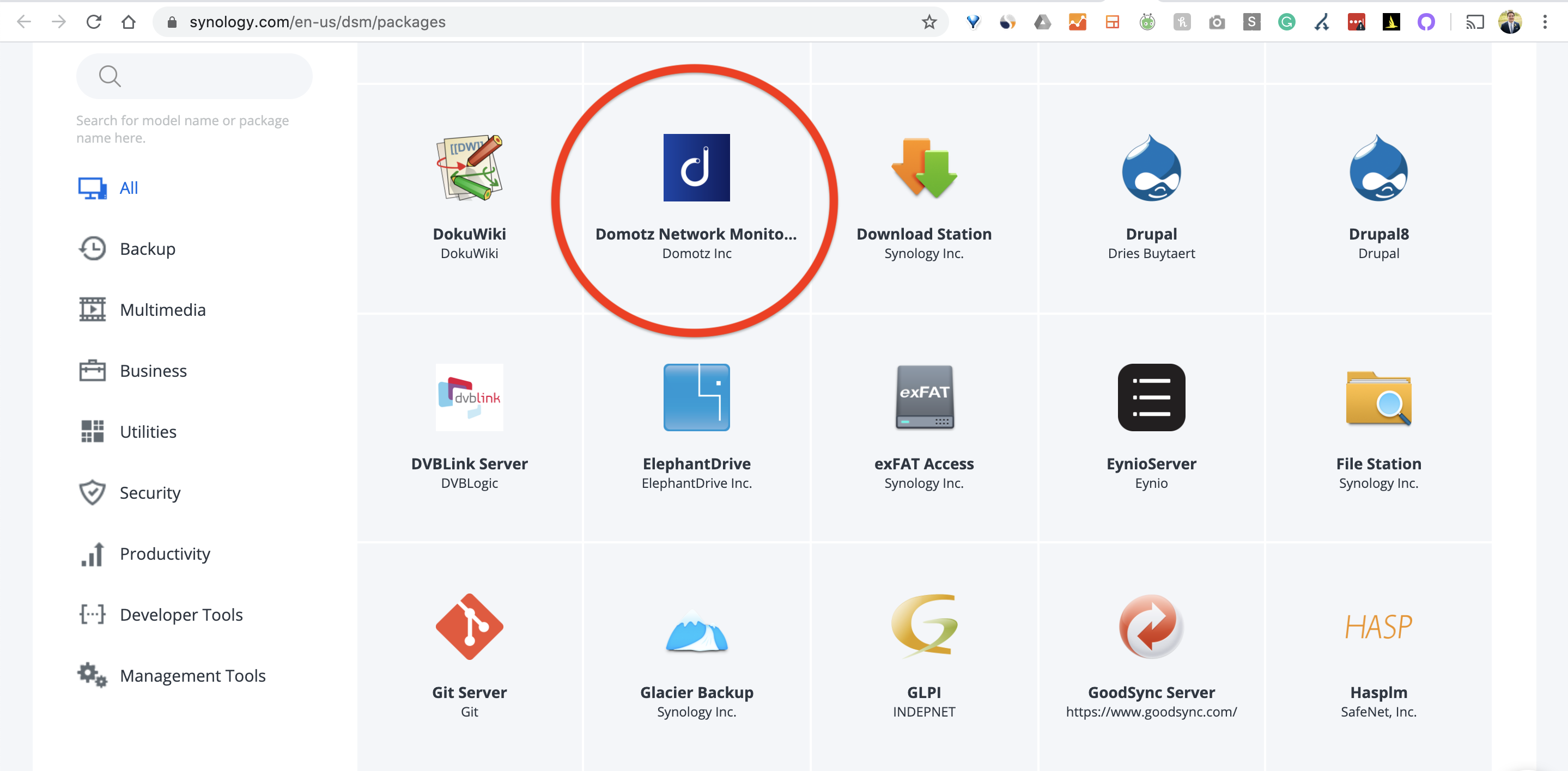The width and height of the screenshot is (1568, 771).
Task: Click the 'ElephantDrive Inc.' developer text
Action: (x=696, y=482)
